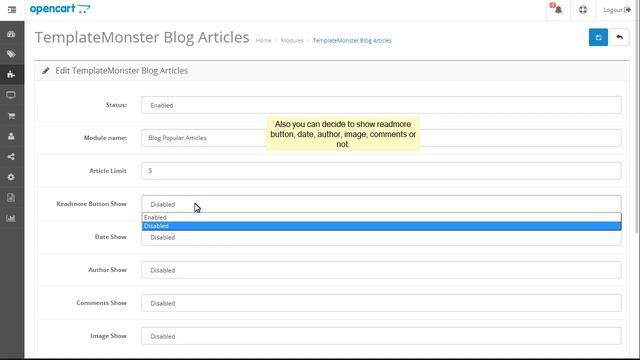The width and height of the screenshot is (640, 360).
Task: Open the notifications bell icon
Action: 558,9
